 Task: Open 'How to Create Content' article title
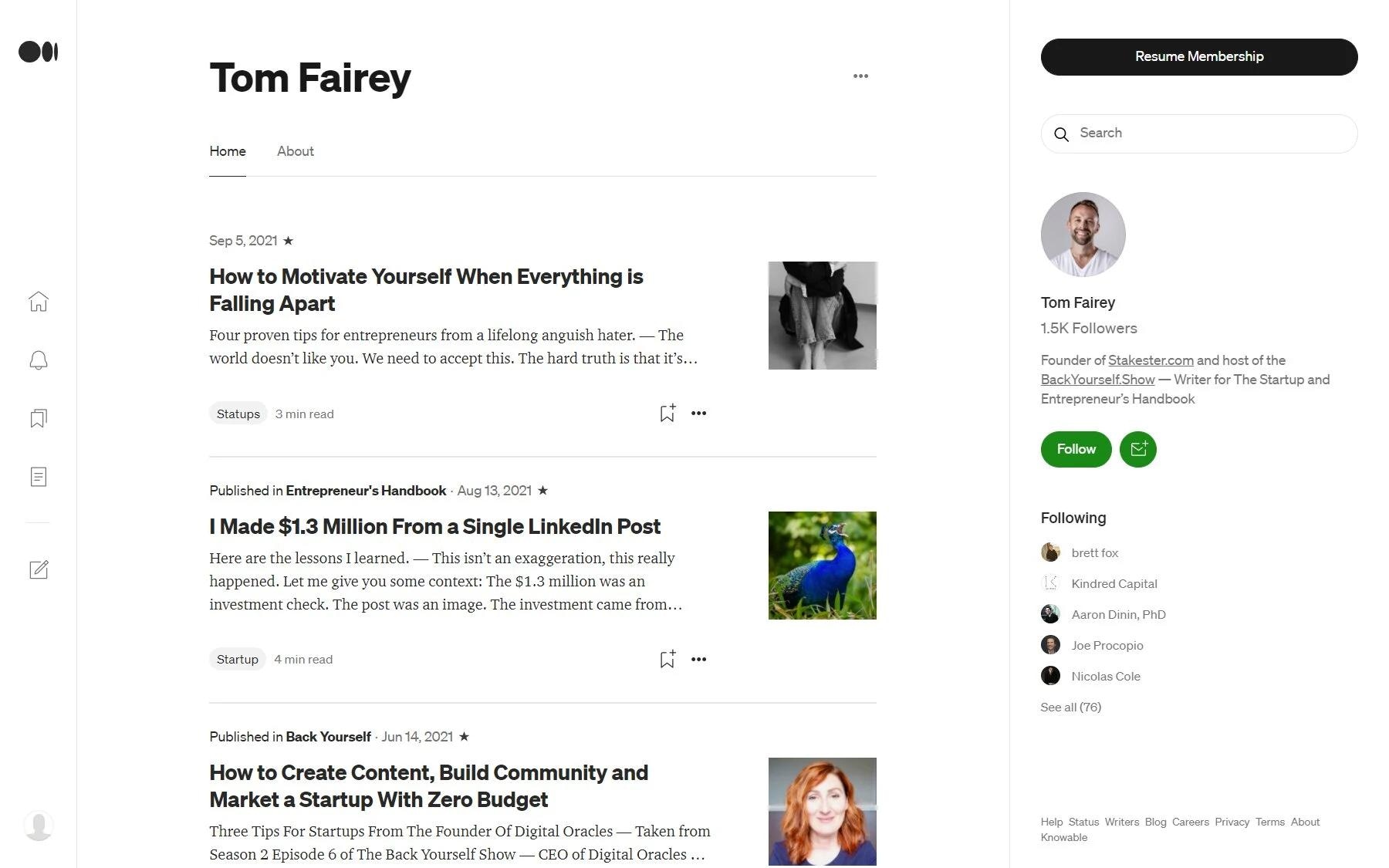coord(429,786)
